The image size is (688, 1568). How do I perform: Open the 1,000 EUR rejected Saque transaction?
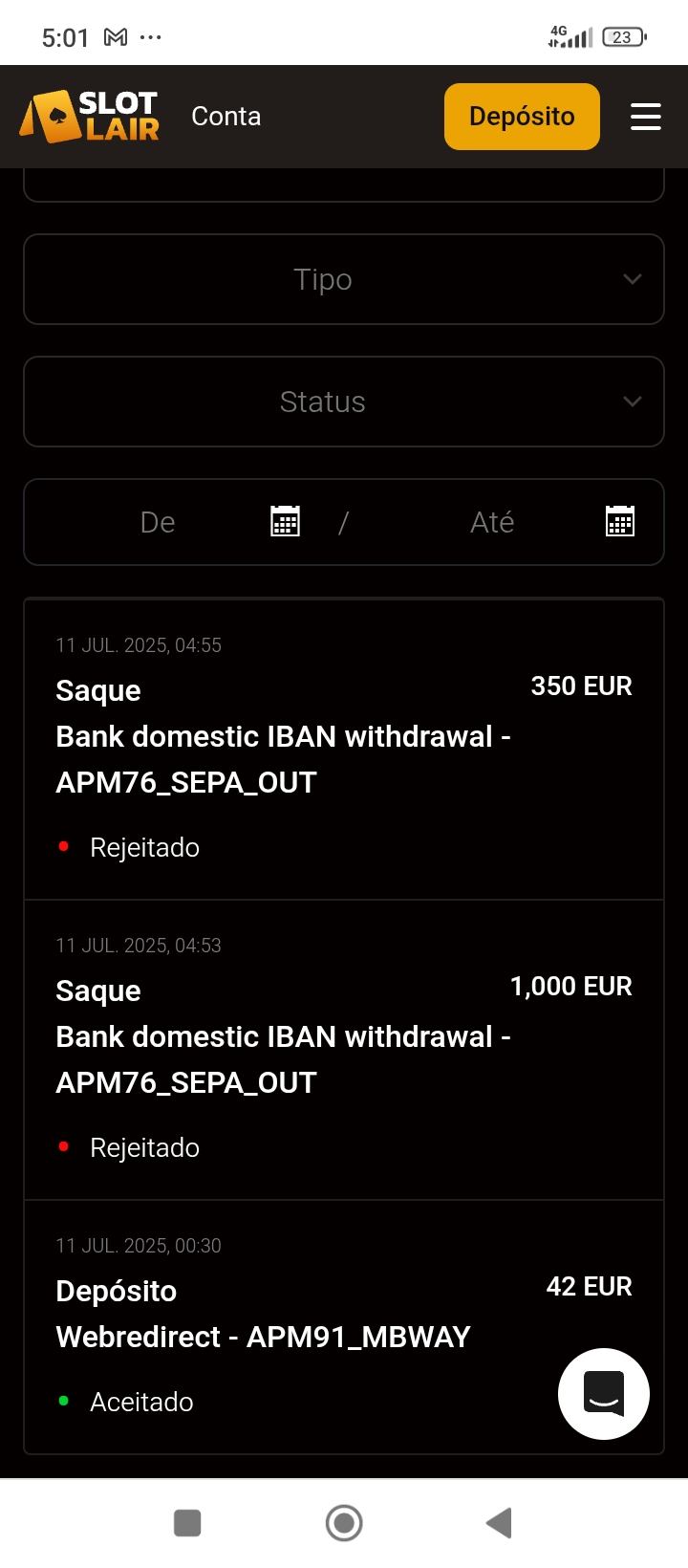click(x=344, y=1050)
